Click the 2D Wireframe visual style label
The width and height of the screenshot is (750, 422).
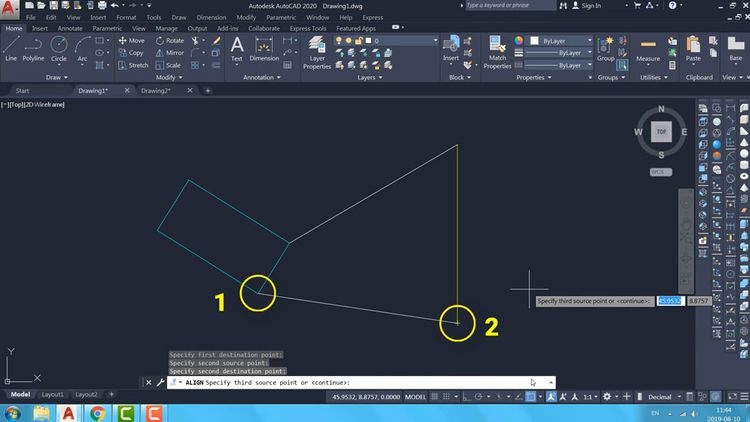pyautogui.click(x=44, y=104)
